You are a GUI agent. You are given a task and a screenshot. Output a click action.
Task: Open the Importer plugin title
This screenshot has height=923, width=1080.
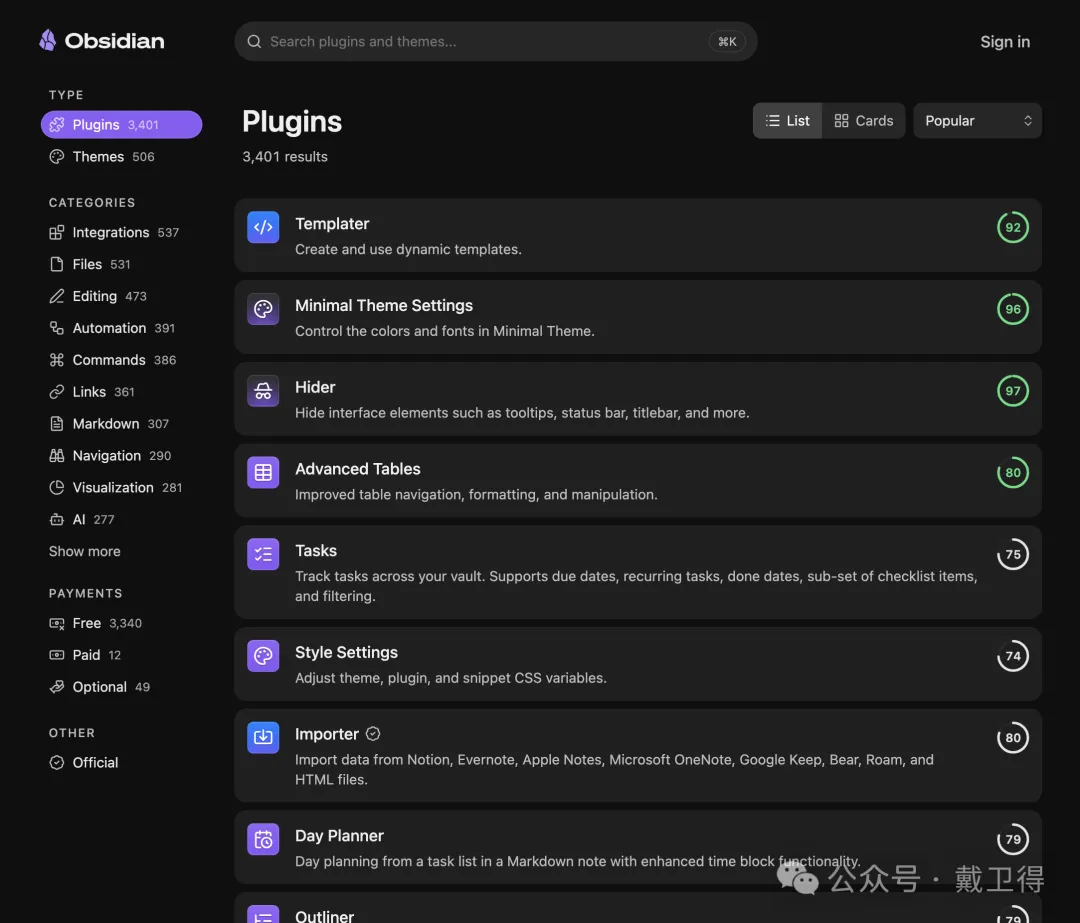[326, 734]
